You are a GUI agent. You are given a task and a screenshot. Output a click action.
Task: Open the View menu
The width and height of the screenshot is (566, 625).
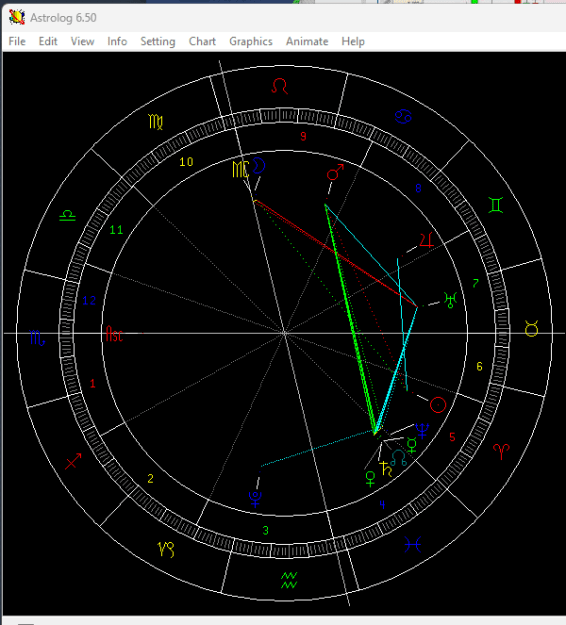coord(83,41)
